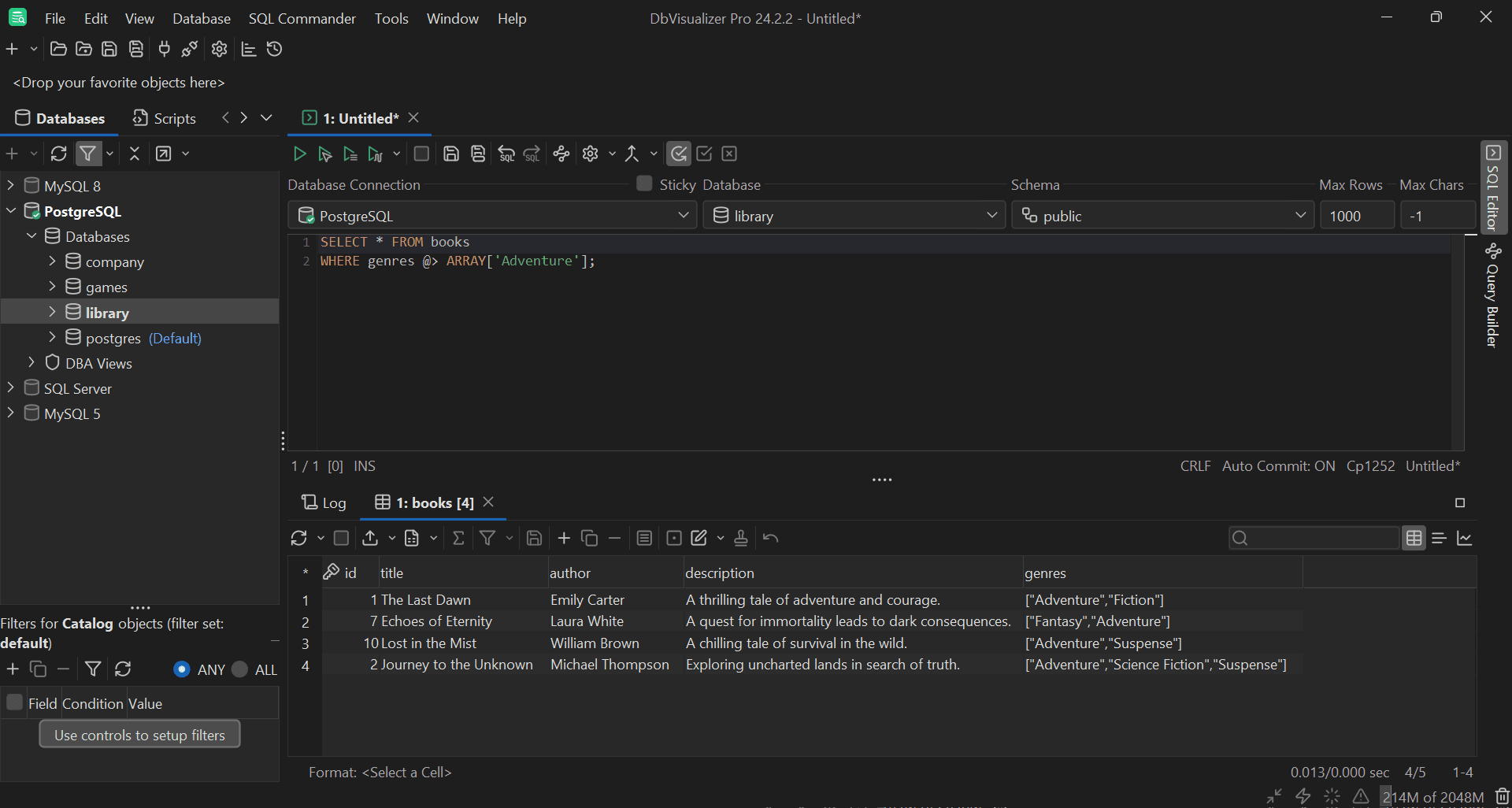The height and width of the screenshot is (808, 1512).
Task: Open previous SQL from history arrow icon
Action: 506,154
